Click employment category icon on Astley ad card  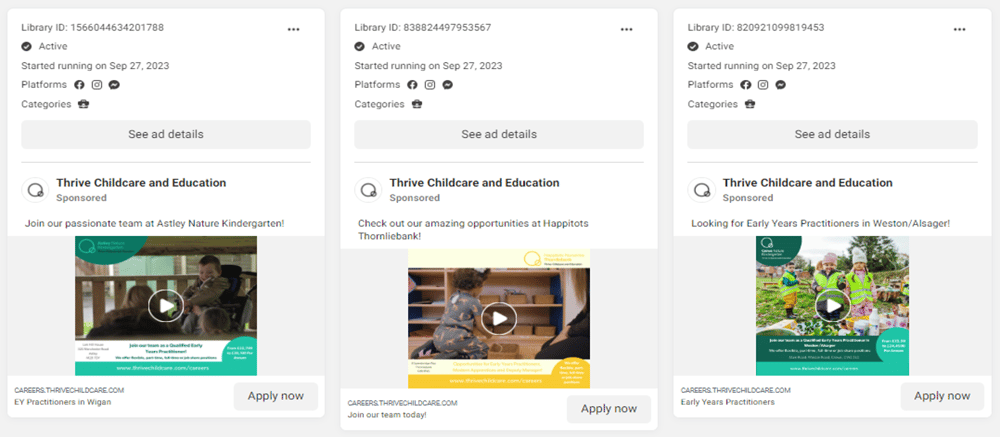[x=84, y=104]
